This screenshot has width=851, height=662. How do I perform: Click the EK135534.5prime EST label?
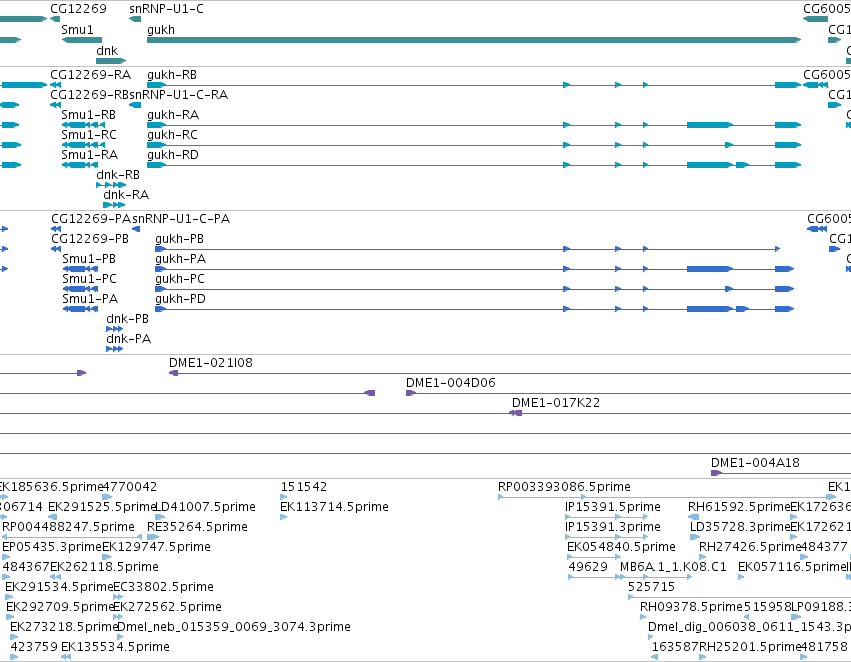tap(115, 648)
